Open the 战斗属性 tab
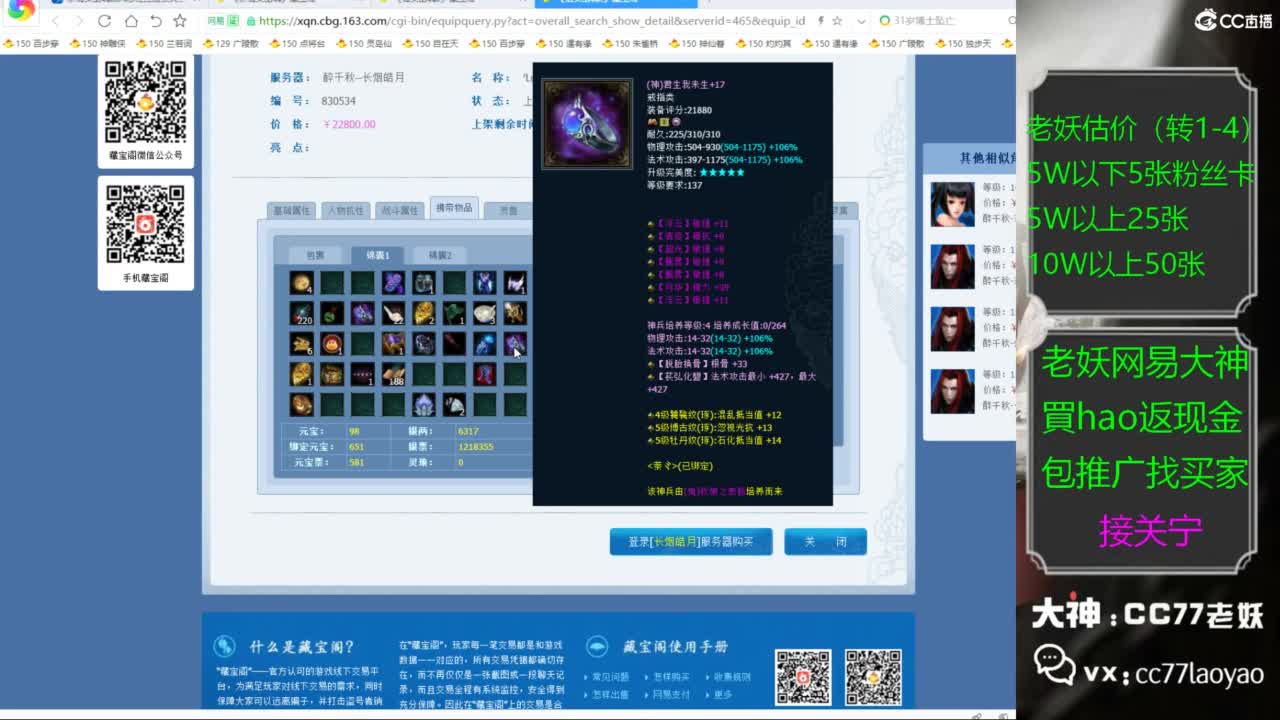The height and width of the screenshot is (720, 1280). (x=399, y=210)
